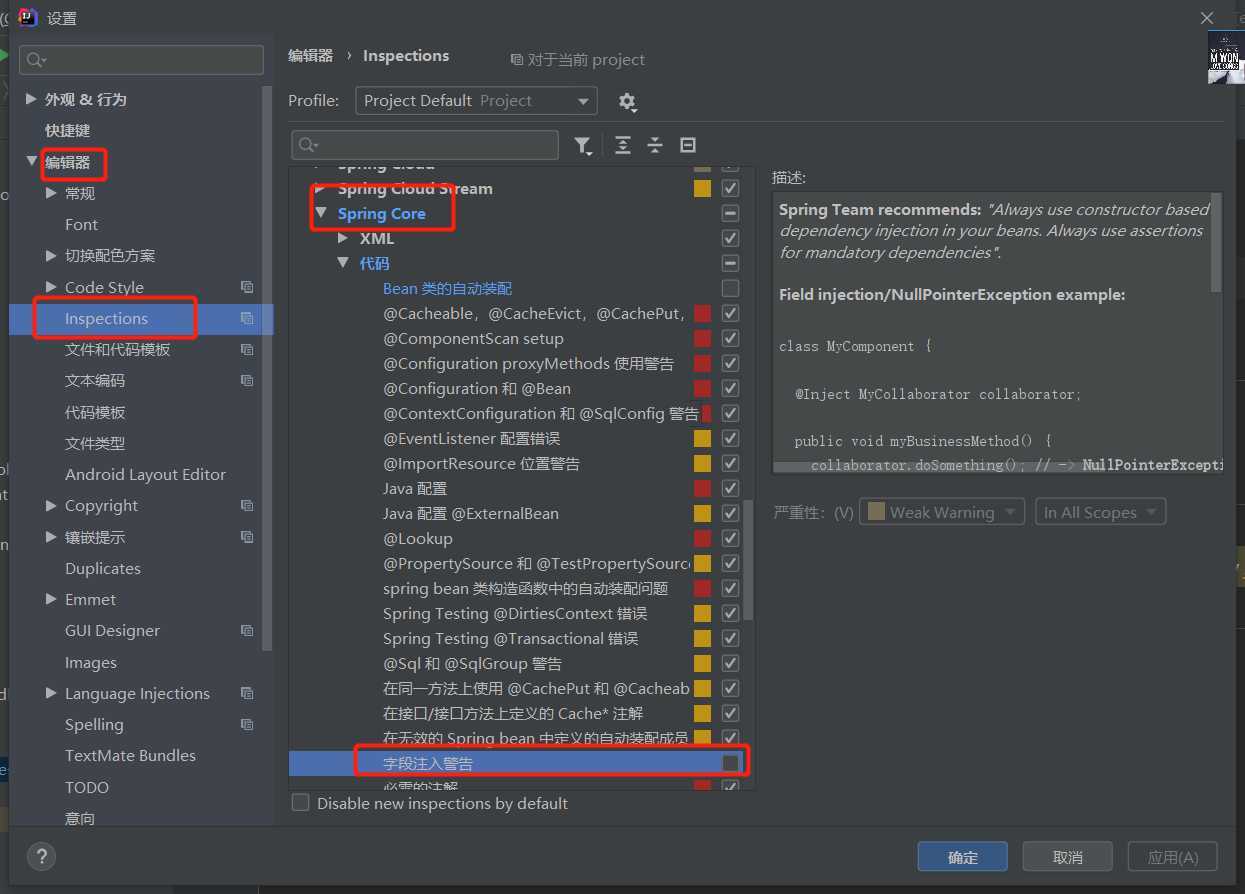Click the 应用(A) button
Viewport: 1245px width, 894px height.
click(1173, 857)
